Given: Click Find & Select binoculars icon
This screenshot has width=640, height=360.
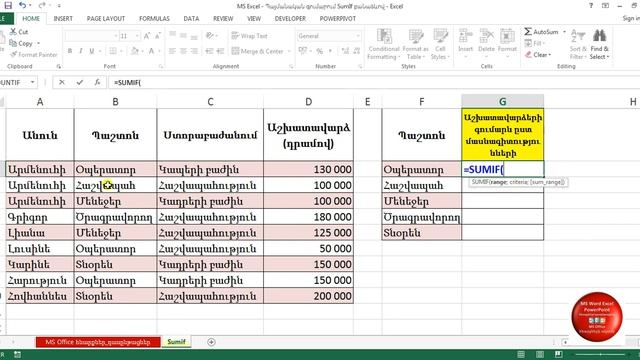Looking at the screenshot, I should tap(599, 36).
